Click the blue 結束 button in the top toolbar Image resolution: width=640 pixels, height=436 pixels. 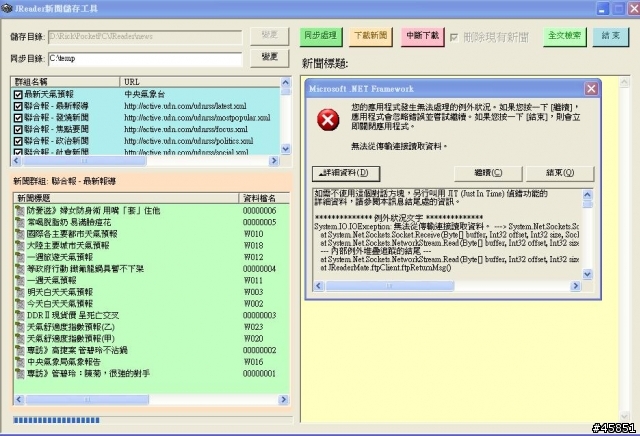click(x=611, y=36)
